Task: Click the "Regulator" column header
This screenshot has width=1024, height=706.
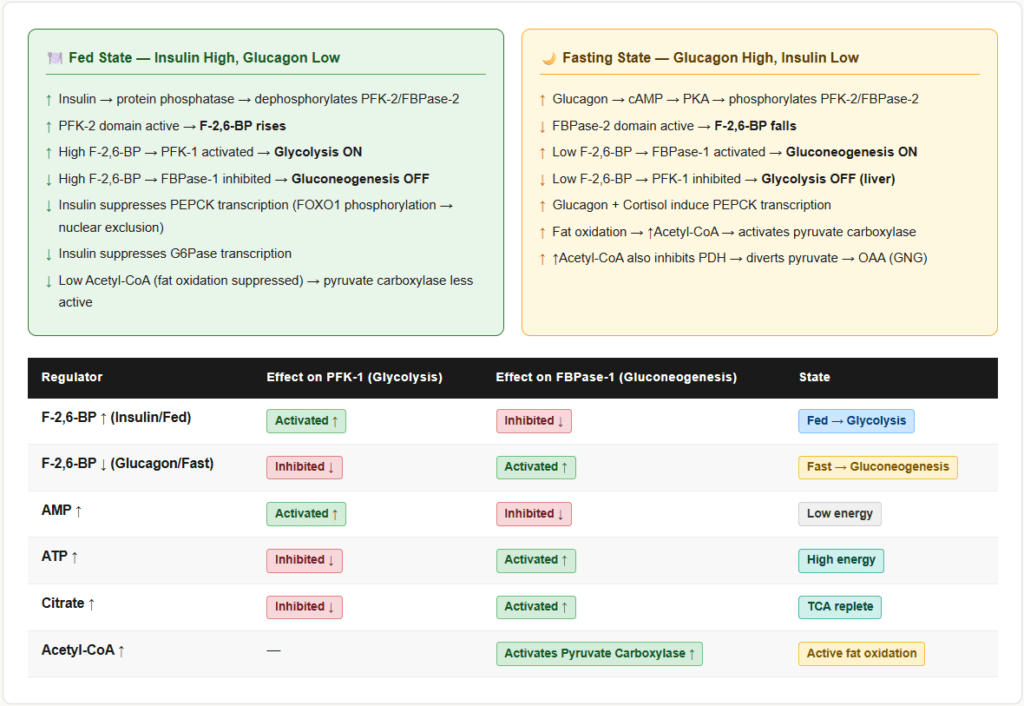Action: 72,378
